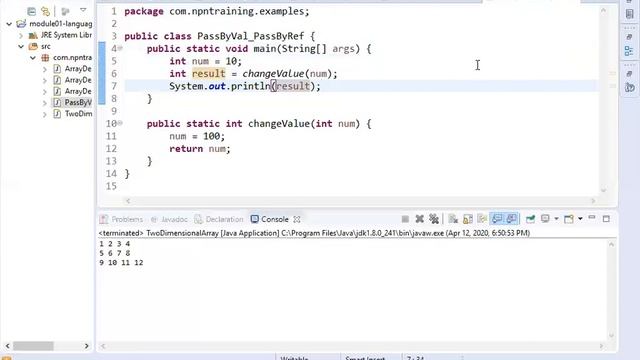Image resolution: width=640 pixels, height=360 pixels.
Task: Restore lower stacked view in right trim
Action: pyautogui.click(x=629, y=74)
